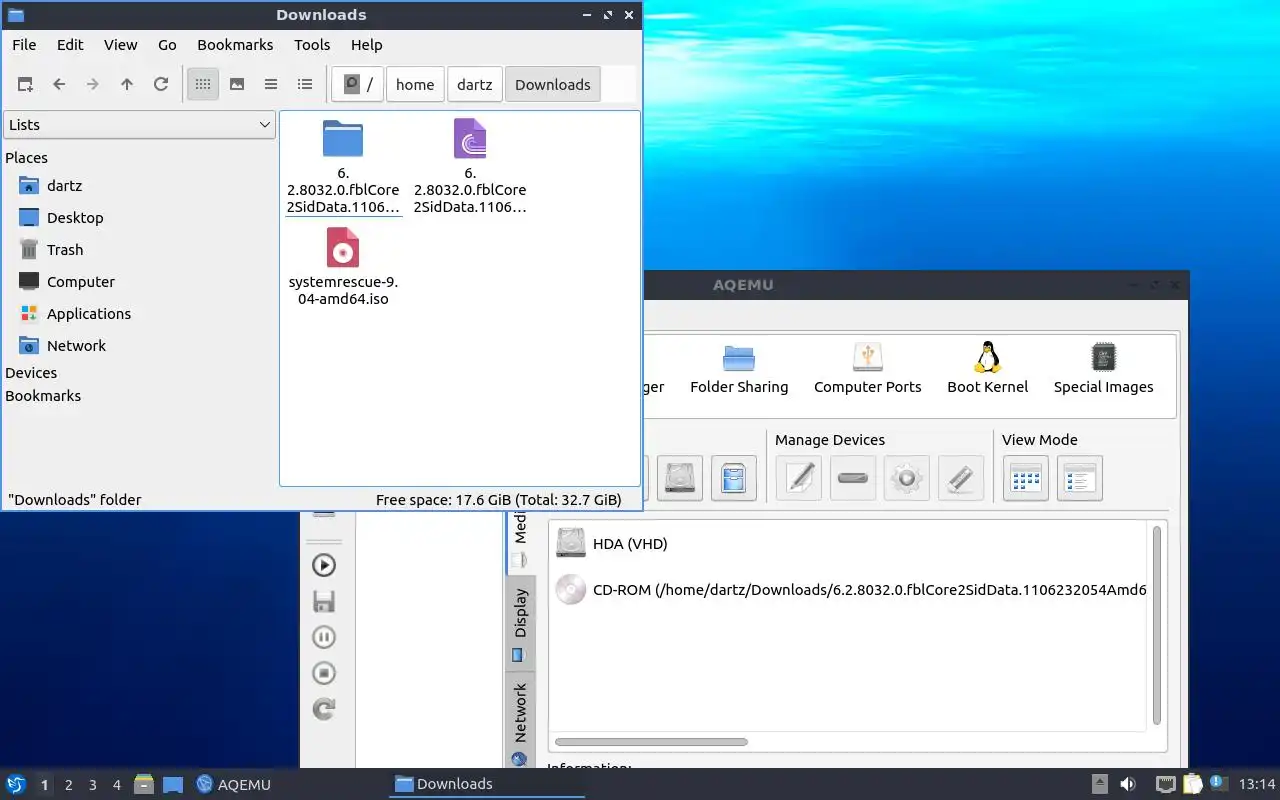Open the Tools menu

(x=312, y=45)
